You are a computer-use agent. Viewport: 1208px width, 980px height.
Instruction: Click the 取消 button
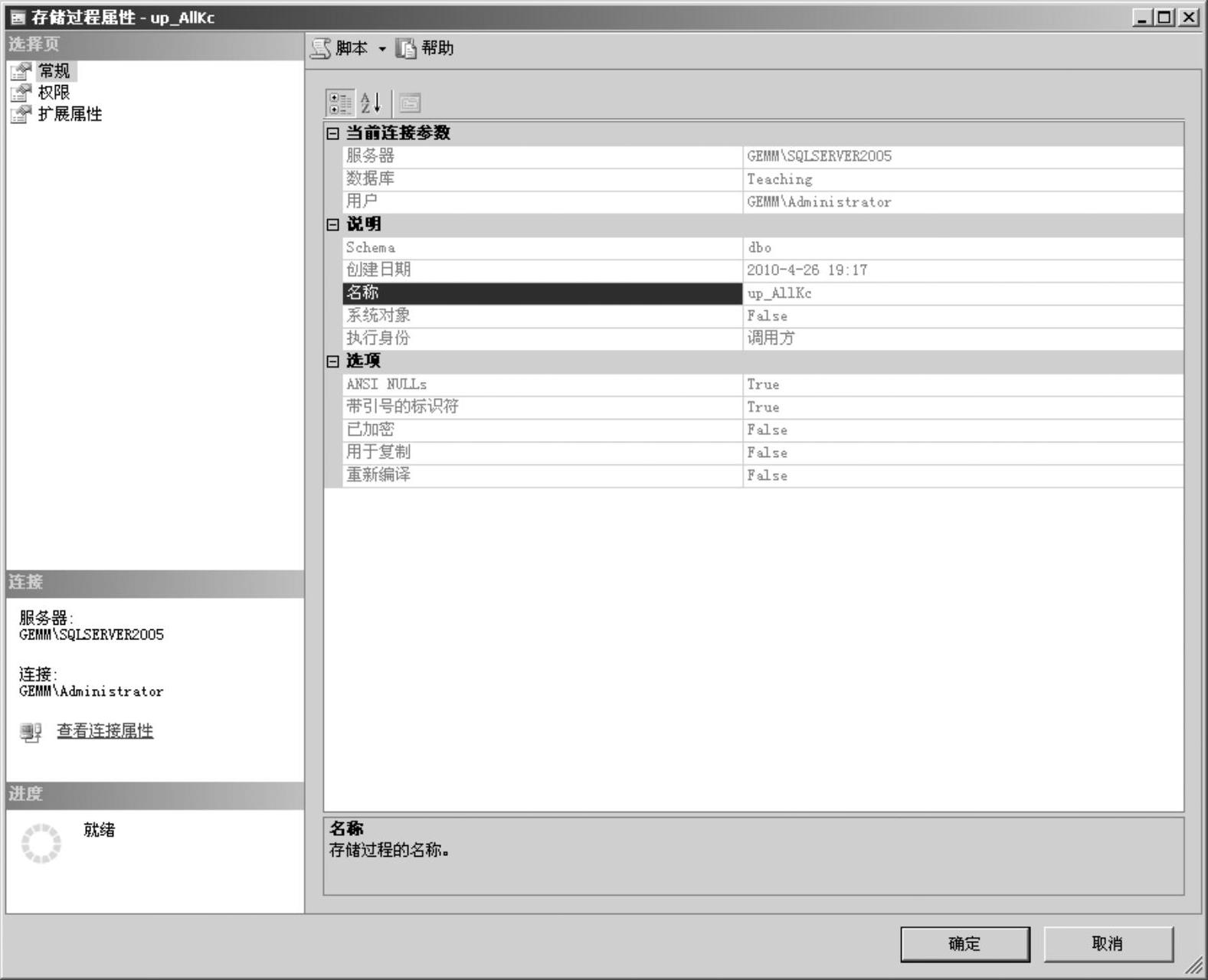point(1108,944)
